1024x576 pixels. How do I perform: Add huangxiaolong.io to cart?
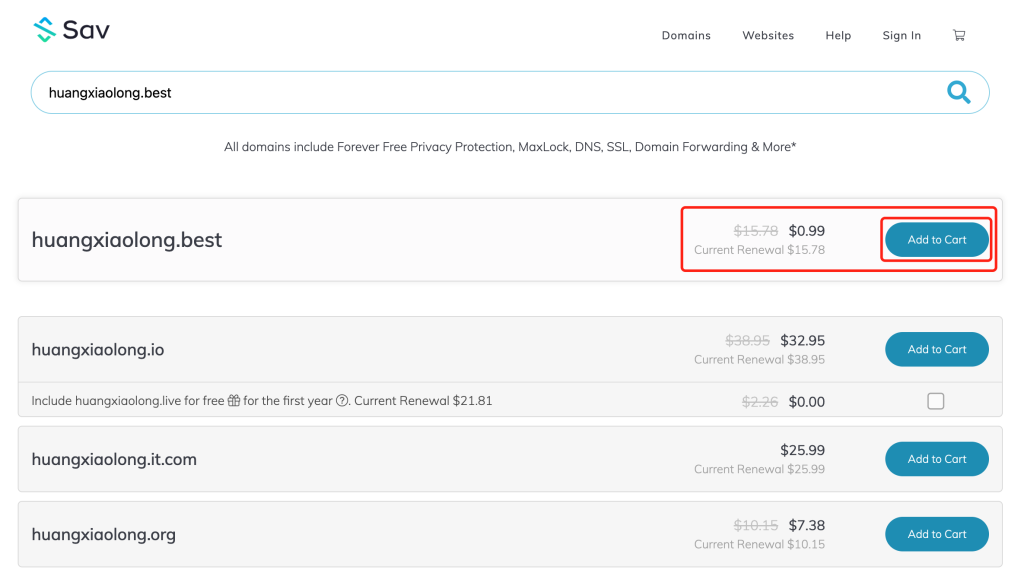pyautogui.click(x=937, y=349)
